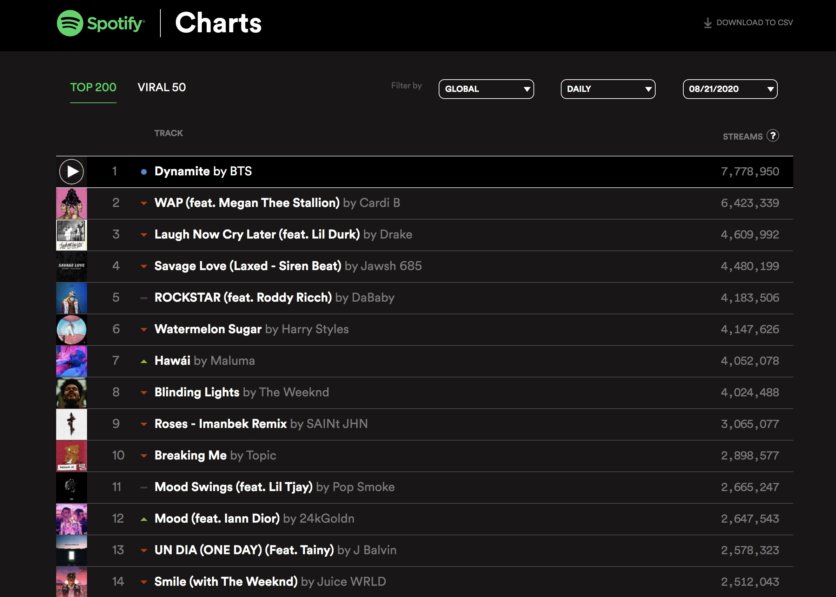Expand the DAILY frequency dropdown
Screen dimensions: 836x597
pyautogui.click(x=608, y=89)
